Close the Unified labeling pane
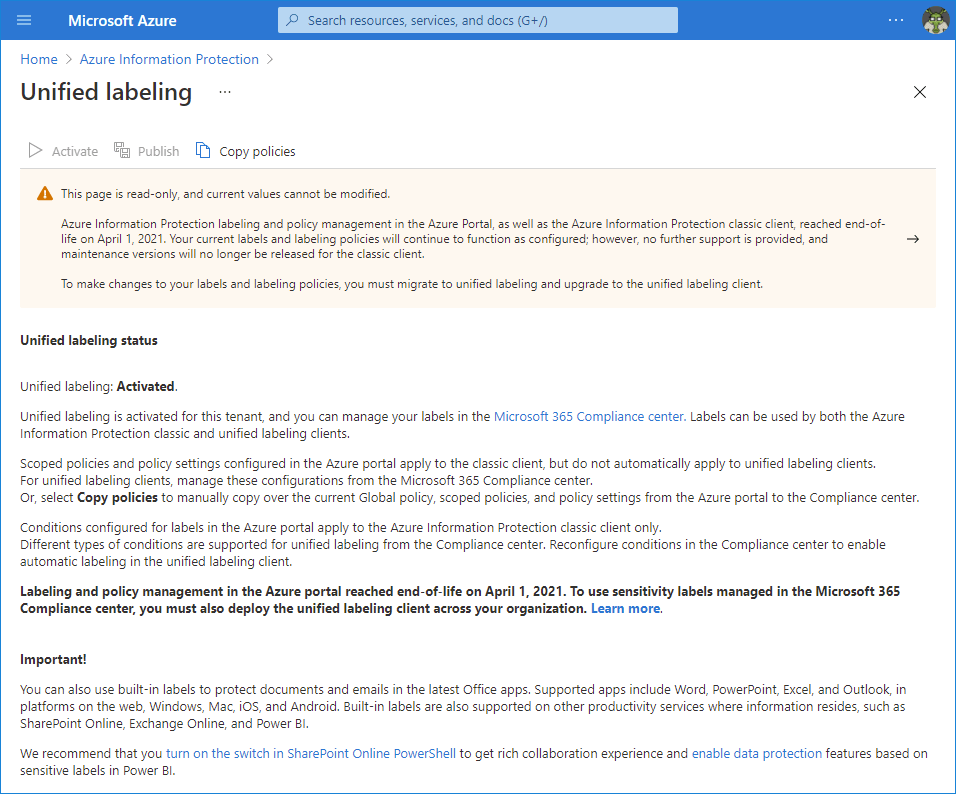956x794 pixels. click(x=919, y=91)
